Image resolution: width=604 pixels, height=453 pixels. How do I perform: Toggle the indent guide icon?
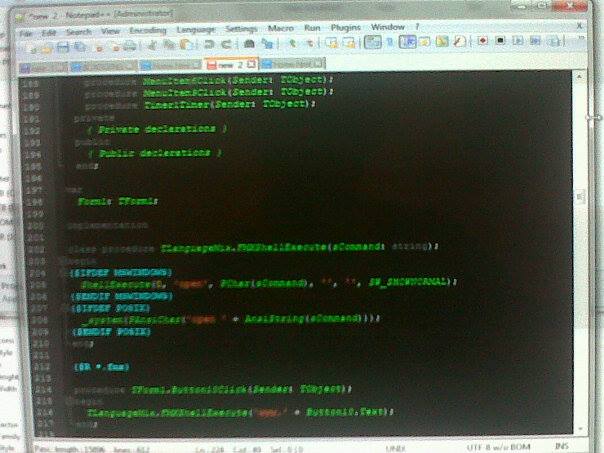click(408, 41)
